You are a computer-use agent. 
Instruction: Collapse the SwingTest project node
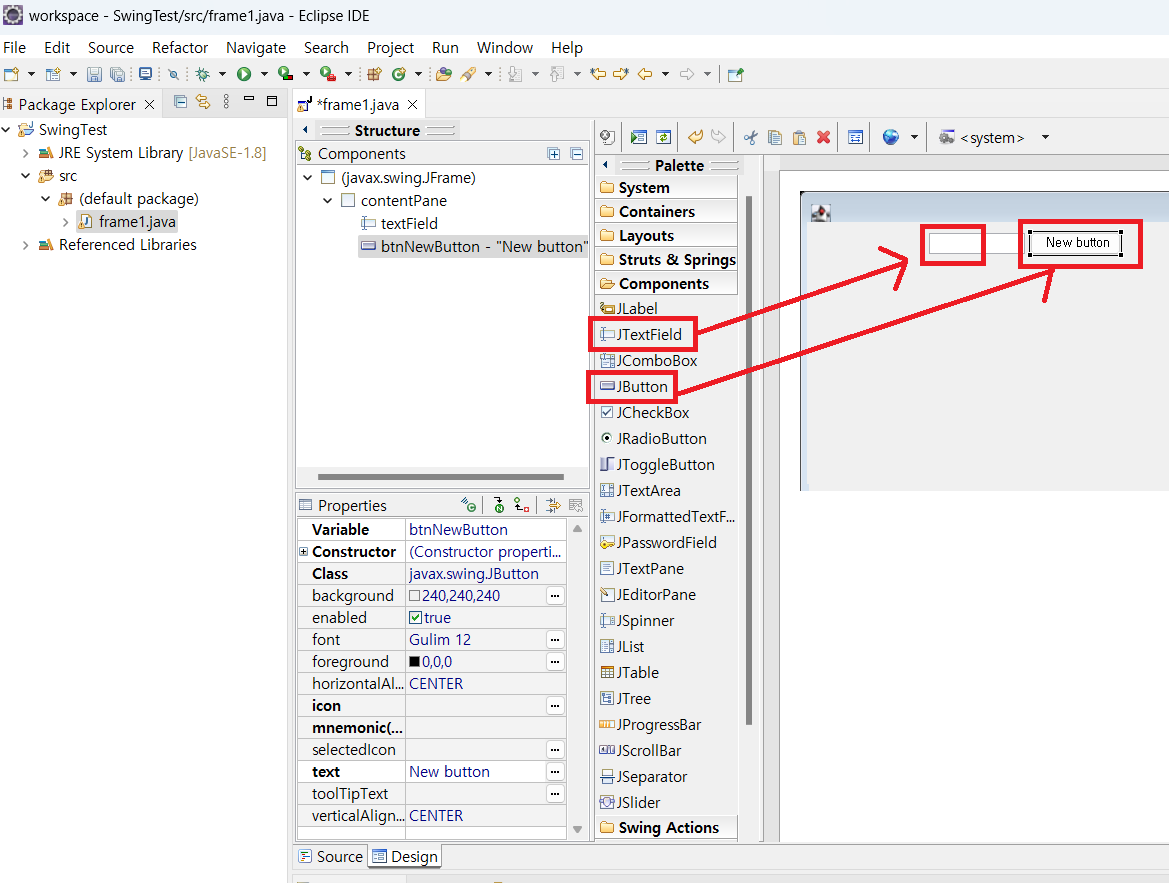point(6,130)
